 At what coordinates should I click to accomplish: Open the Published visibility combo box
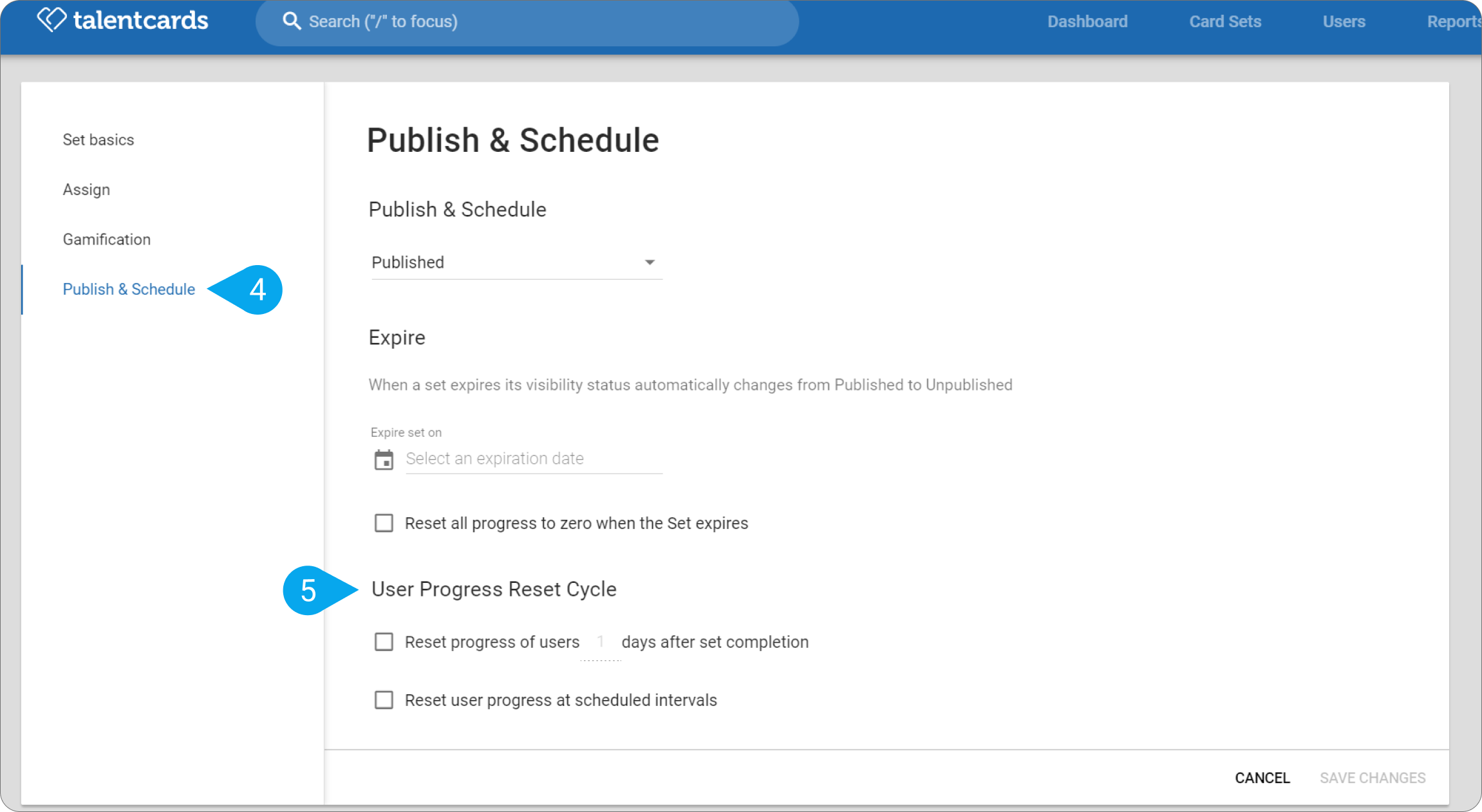516,263
